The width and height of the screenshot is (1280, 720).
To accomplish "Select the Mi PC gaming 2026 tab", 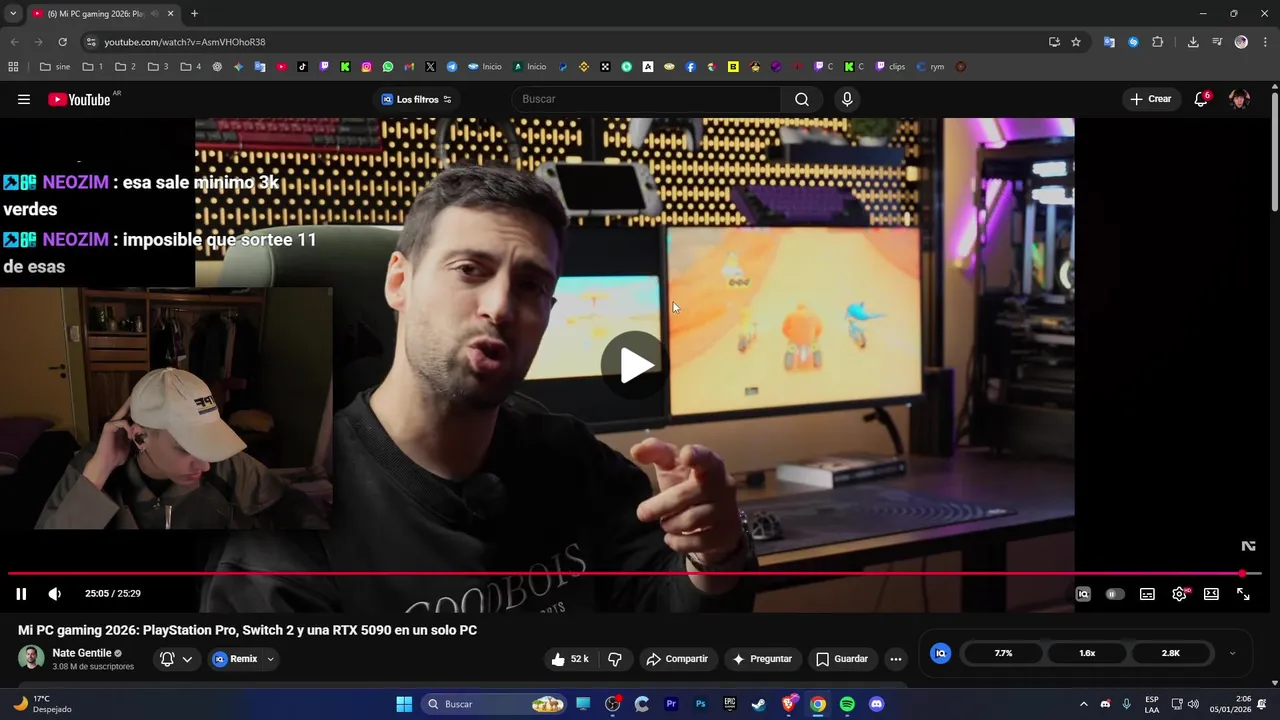I will tap(103, 13).
